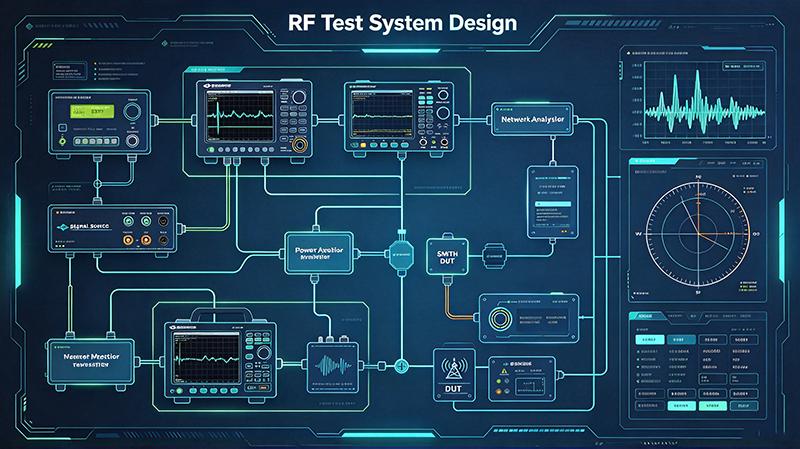Click the hexagonal coupler node beside Power Amplifier
The width and height of the screenshot is (800, 449).
[402, 254]
